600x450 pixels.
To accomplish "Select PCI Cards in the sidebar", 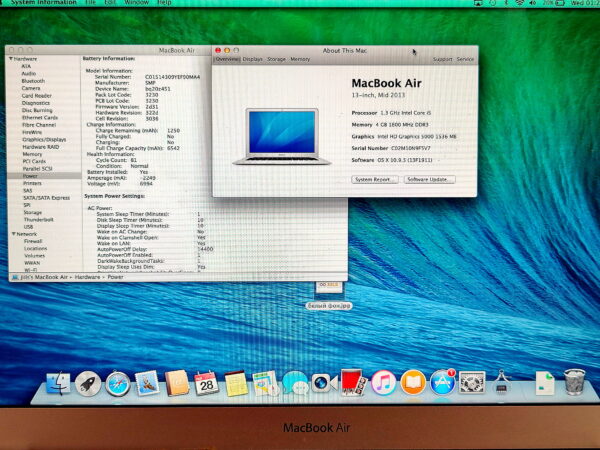I will [x=34, y=161].
